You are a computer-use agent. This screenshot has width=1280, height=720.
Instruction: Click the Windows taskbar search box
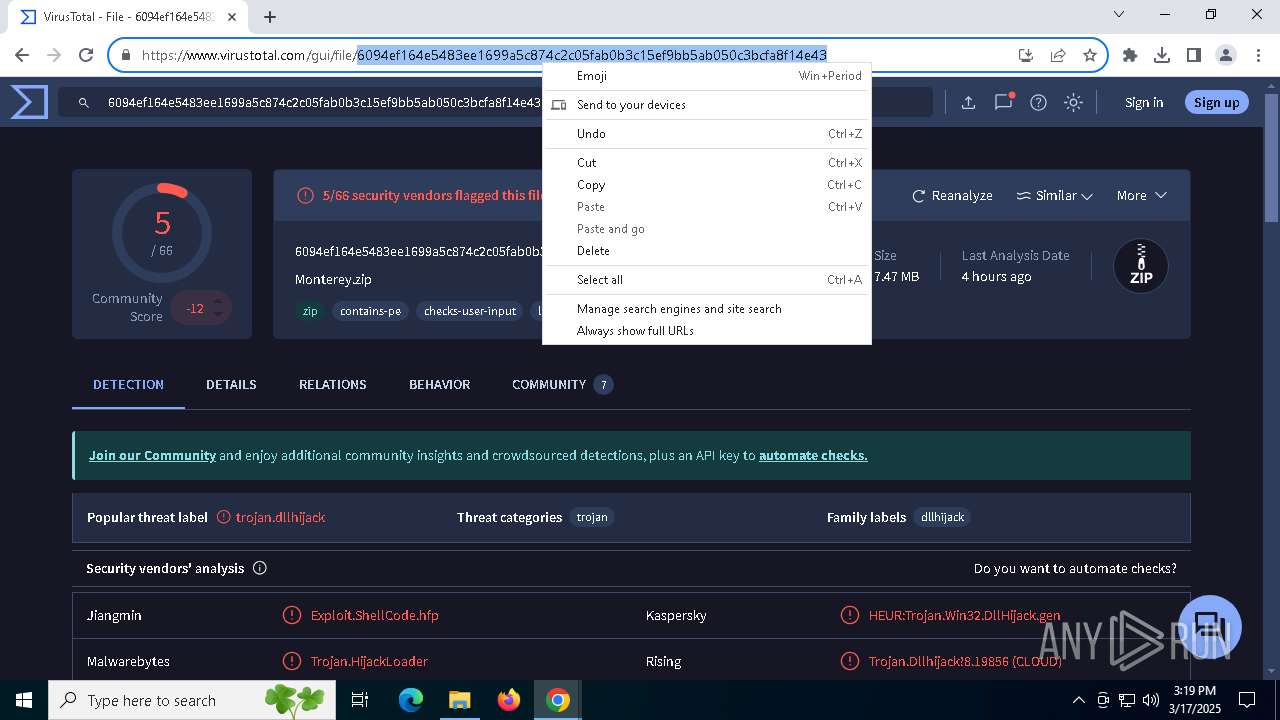click(x=192, y=700)
